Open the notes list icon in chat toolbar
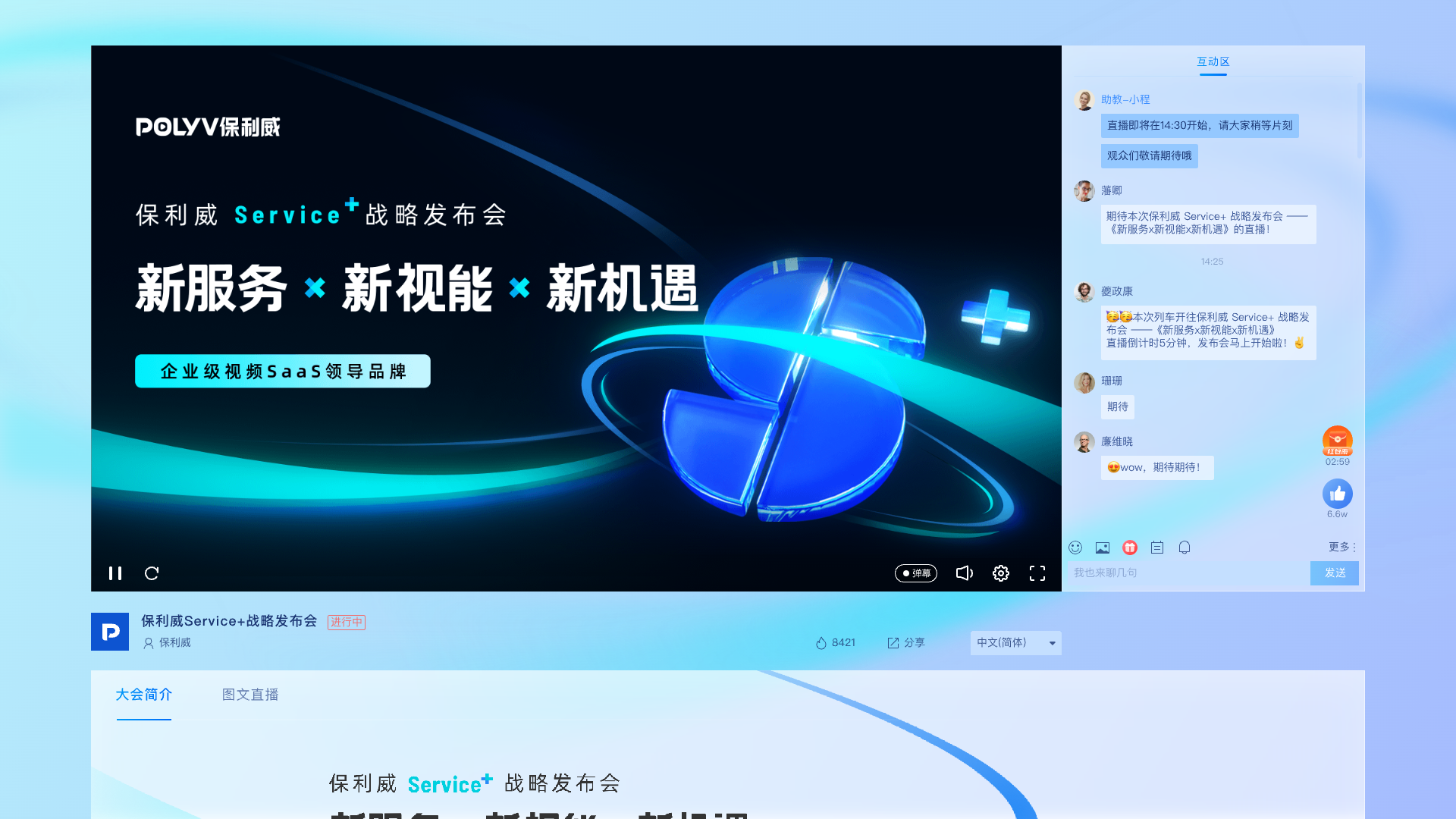 click(1157, 548)
